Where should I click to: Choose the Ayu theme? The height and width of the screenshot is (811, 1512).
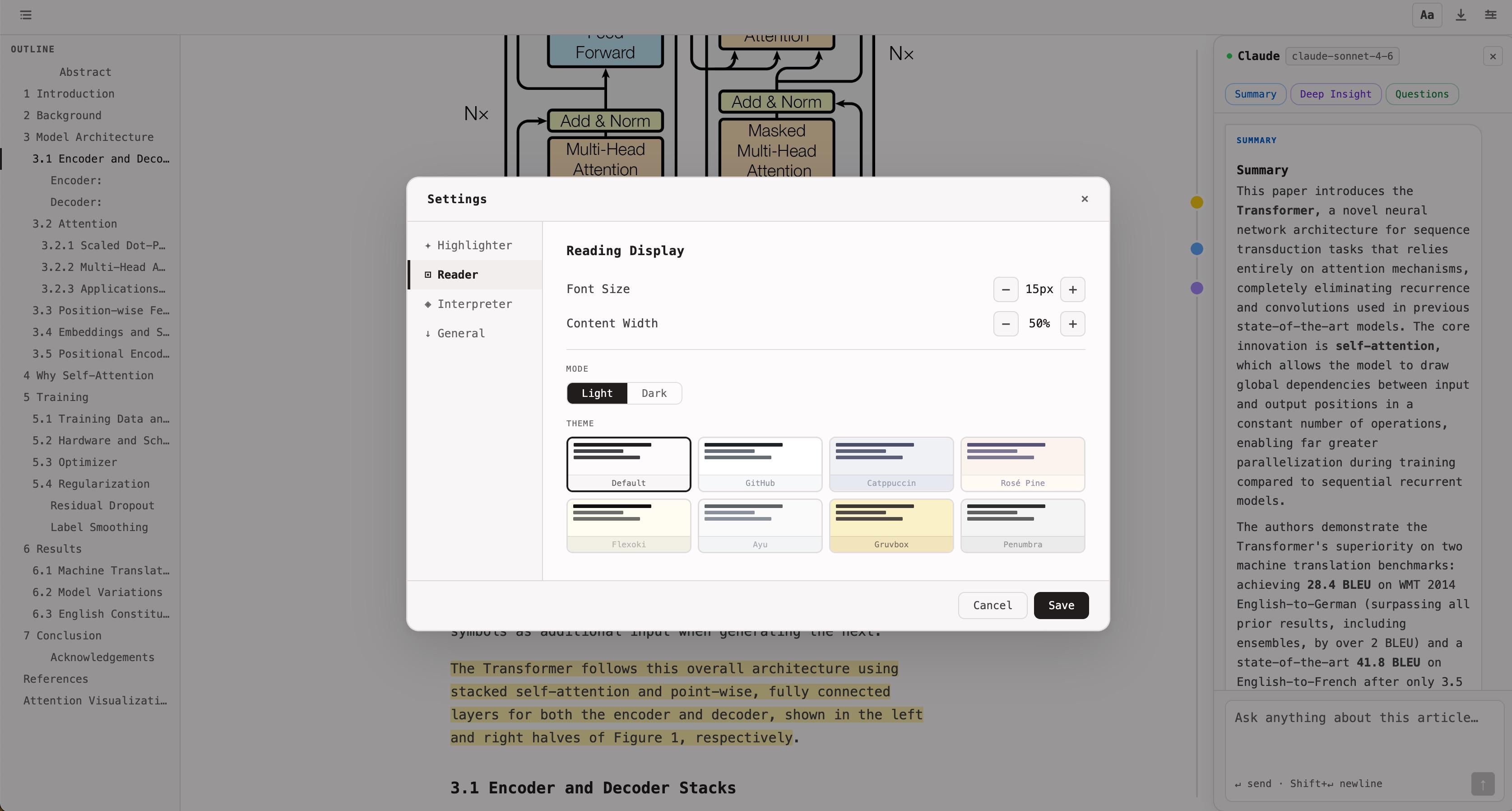click(760, 526)
